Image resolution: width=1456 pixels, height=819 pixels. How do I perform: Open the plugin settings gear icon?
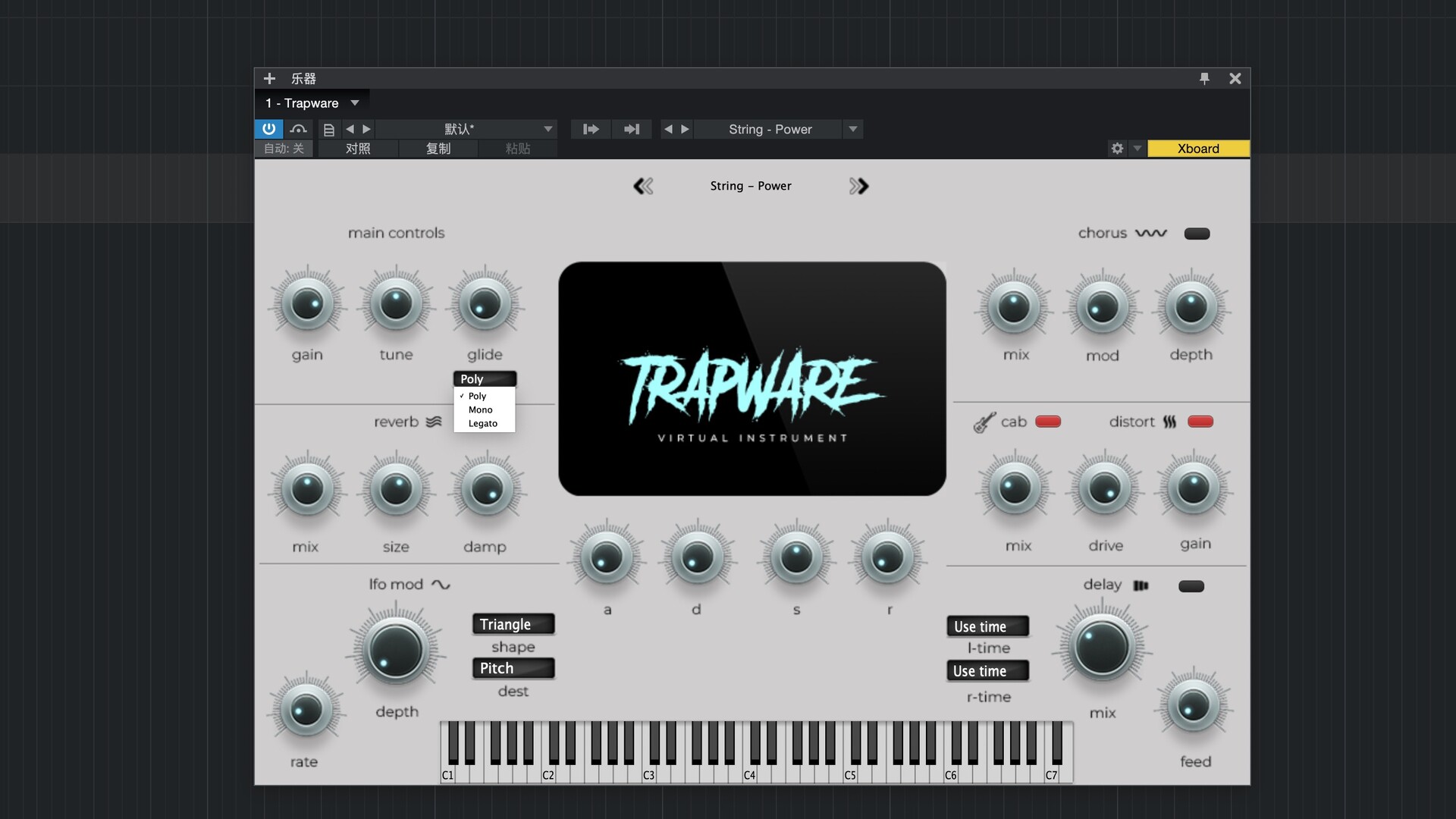click(1117, 149)
